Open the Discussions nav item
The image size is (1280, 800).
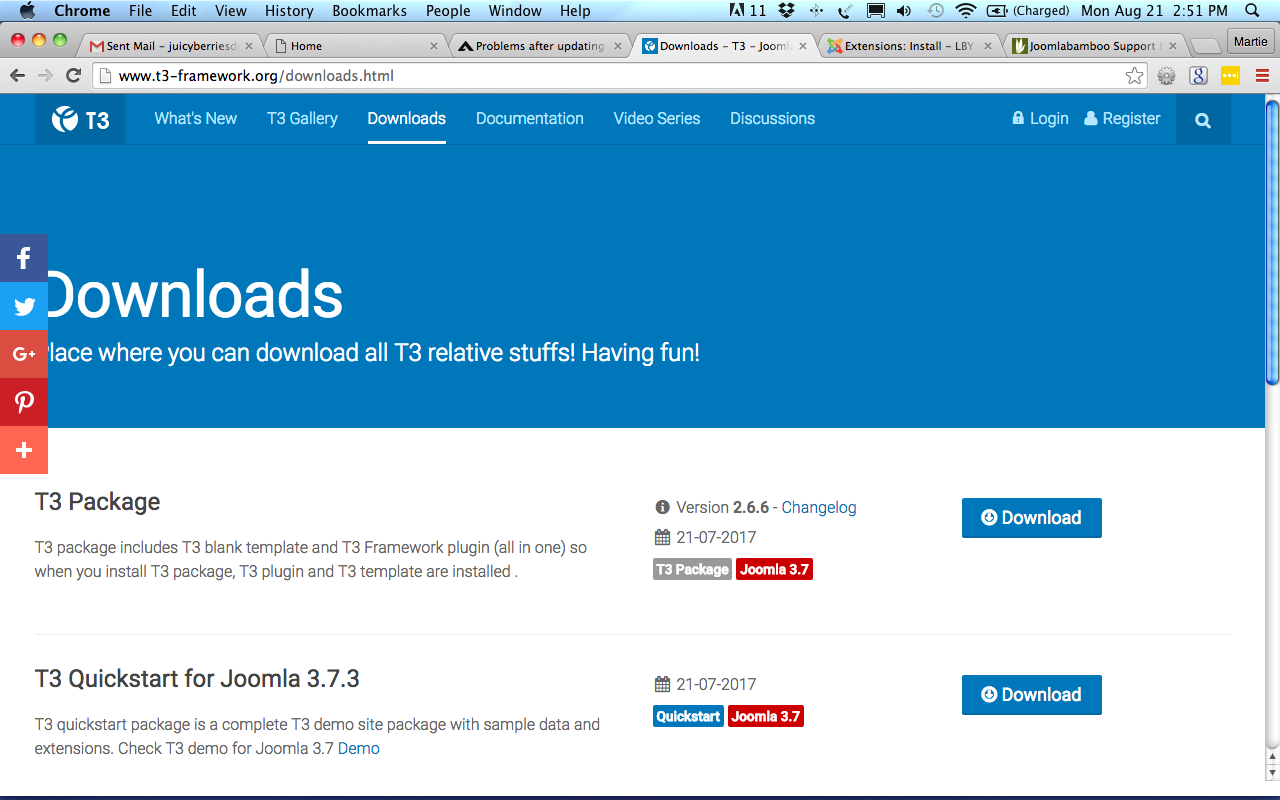tap(772, 118)
